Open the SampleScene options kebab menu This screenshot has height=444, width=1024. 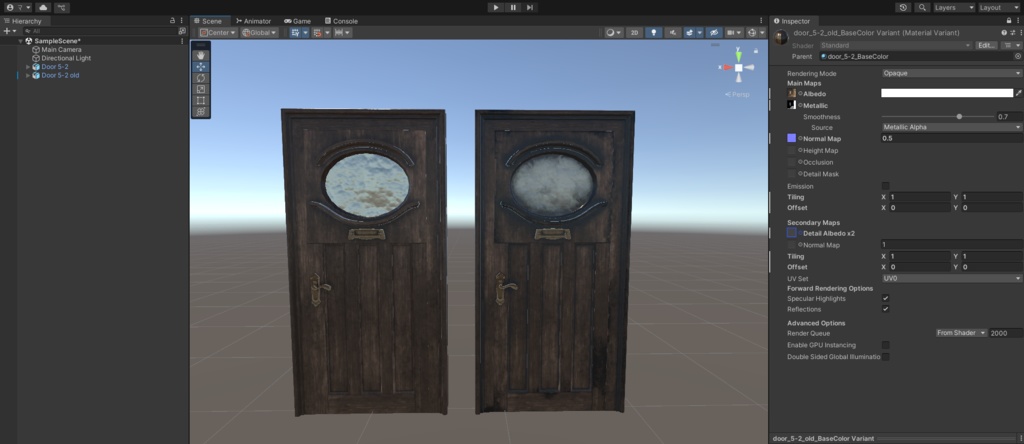click(182, 40)
